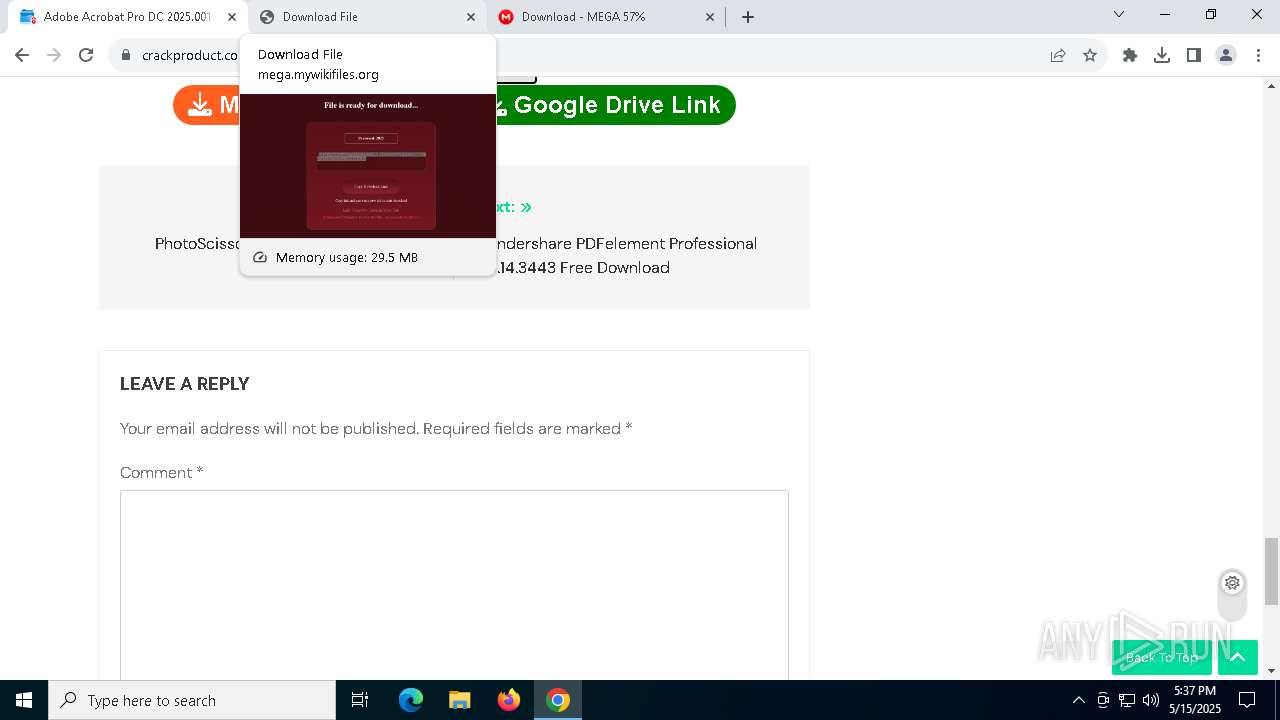Image resolution: width=1280 pixels, height=720 pixels.
Task: Click the 'LEAVE A REPLY' heading
Action: tap(185, 384)
